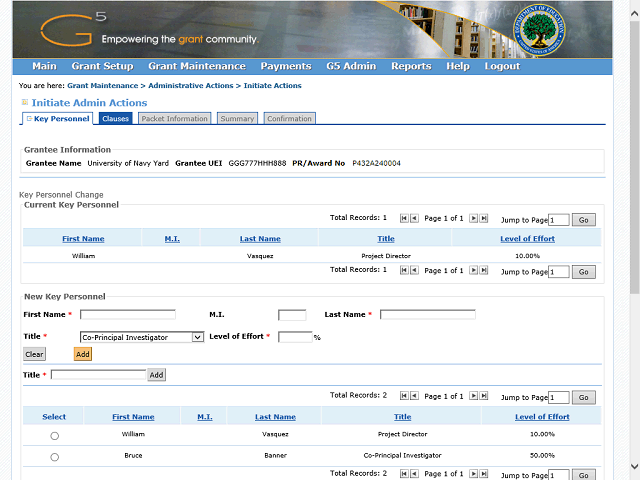Viewport: 640px width, 480px height.
Task: Switch to the Clauses tab
Action: [116, 118]
